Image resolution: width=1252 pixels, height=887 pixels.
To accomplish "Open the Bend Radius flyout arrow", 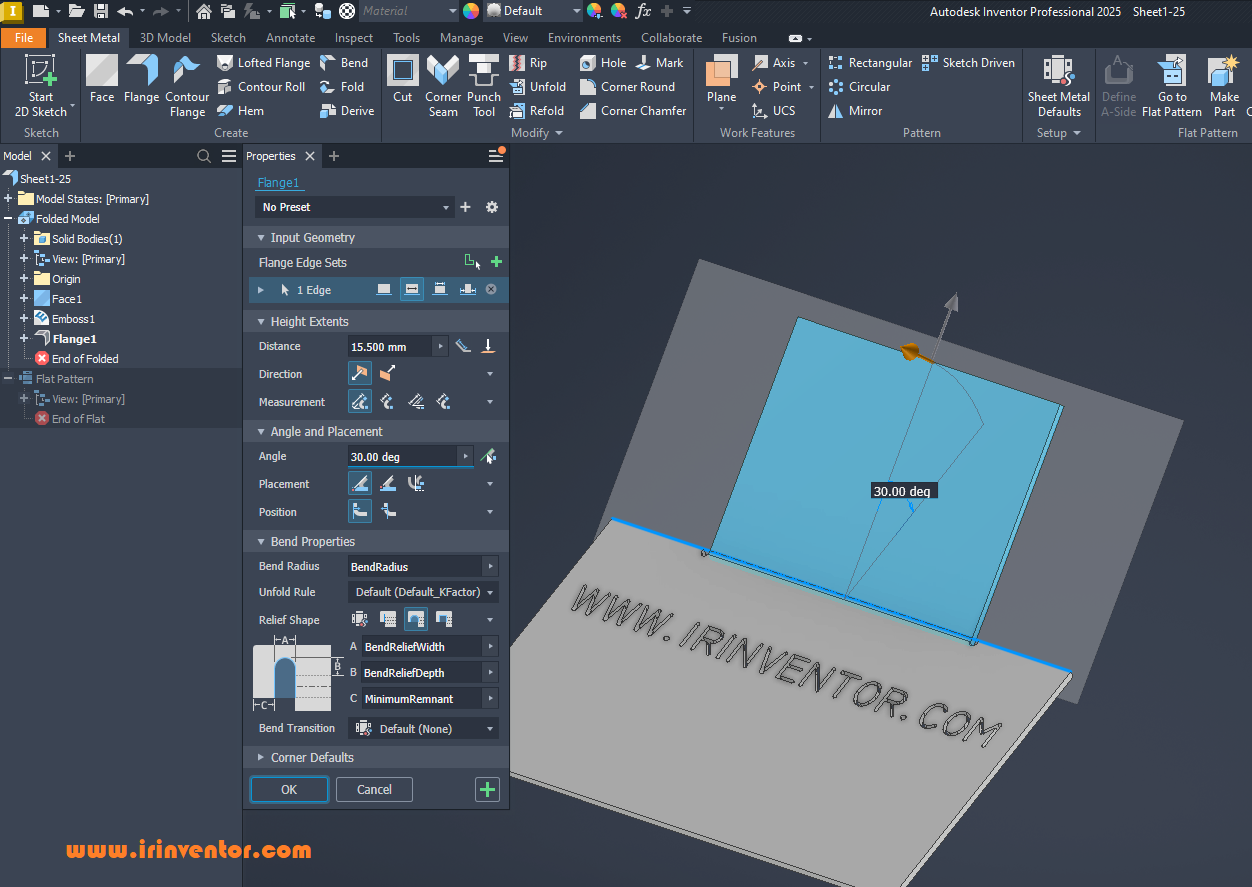I will point(490,566).
